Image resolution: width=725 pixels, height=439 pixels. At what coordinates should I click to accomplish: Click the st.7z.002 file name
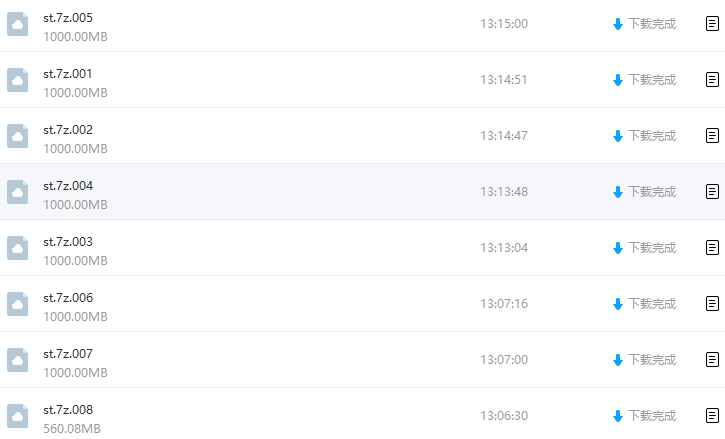coord(68,130)
